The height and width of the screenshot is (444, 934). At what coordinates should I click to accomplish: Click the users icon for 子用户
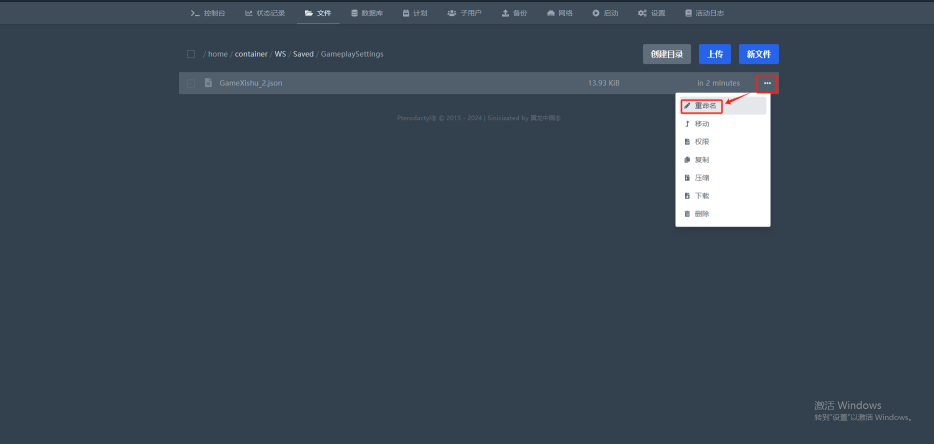tap(452, 13)
